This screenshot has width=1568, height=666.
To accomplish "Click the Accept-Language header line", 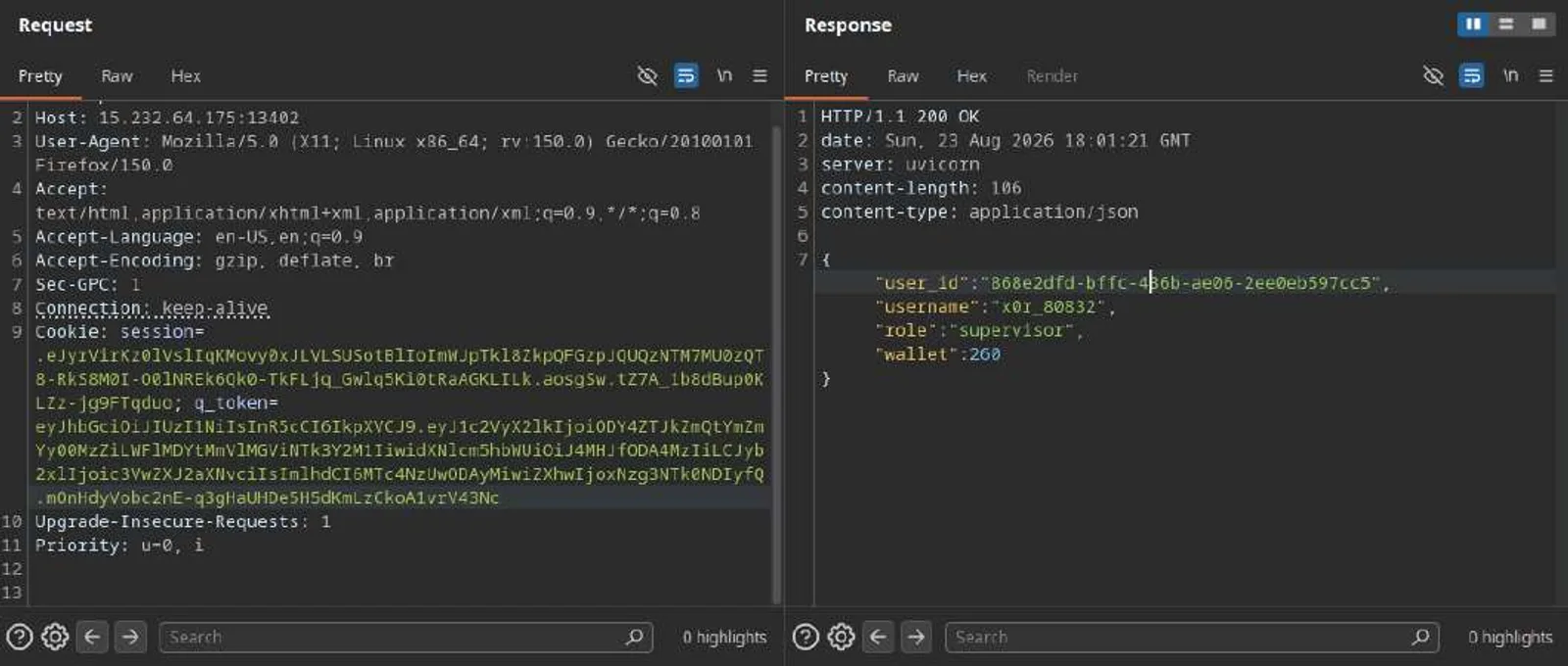I will coord(199,237).
